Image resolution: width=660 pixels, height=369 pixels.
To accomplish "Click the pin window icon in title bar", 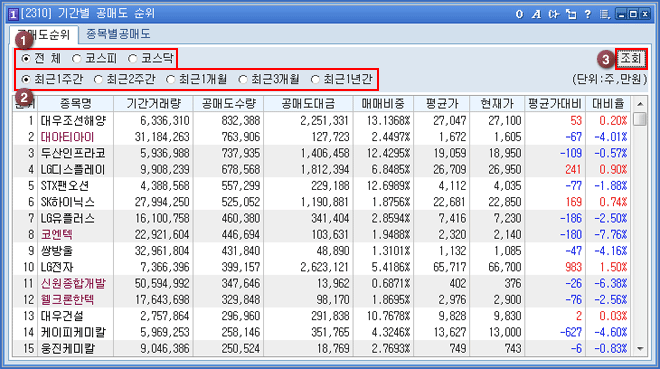I will point(554,14).
